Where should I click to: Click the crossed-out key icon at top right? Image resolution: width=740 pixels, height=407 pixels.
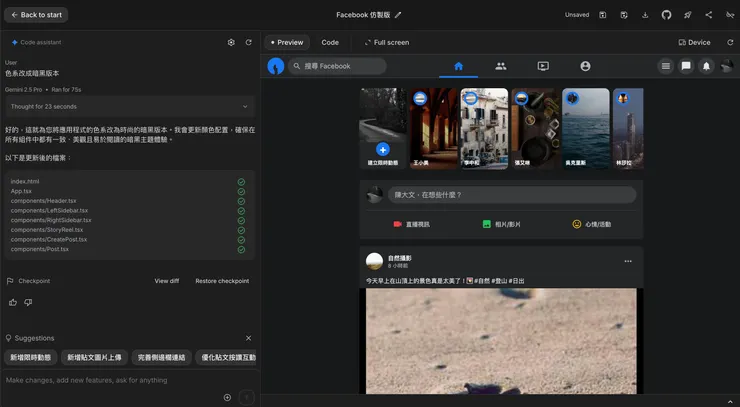[x=730, y=15]
